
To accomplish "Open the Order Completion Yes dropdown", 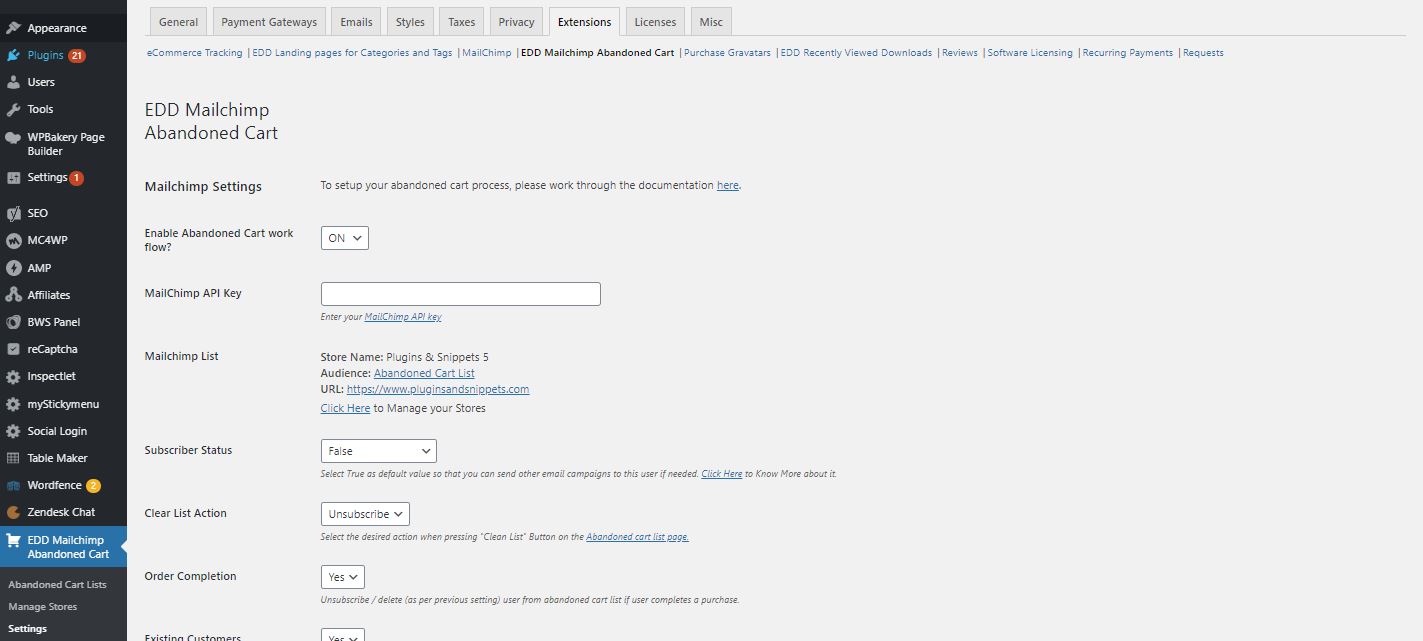I will [x=342, y=577].
